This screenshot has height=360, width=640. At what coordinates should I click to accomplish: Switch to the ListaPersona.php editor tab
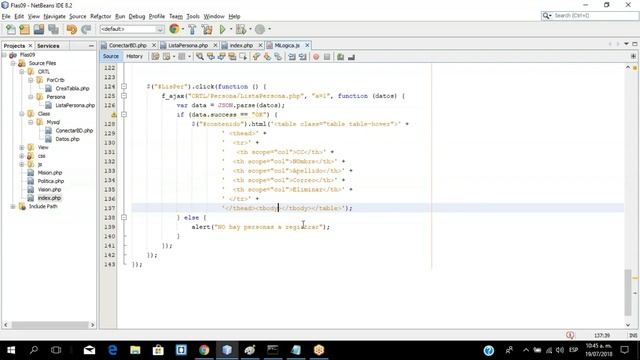pyautogui.click(x=188, y=45)
